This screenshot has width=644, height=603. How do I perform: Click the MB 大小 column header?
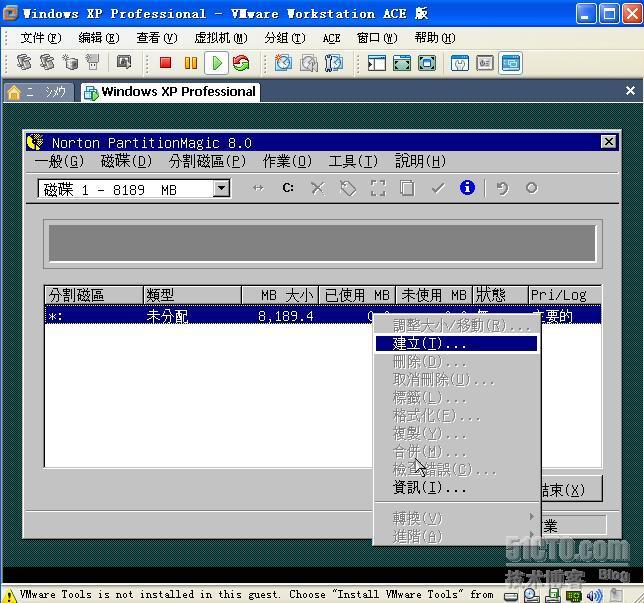point(281,295)
